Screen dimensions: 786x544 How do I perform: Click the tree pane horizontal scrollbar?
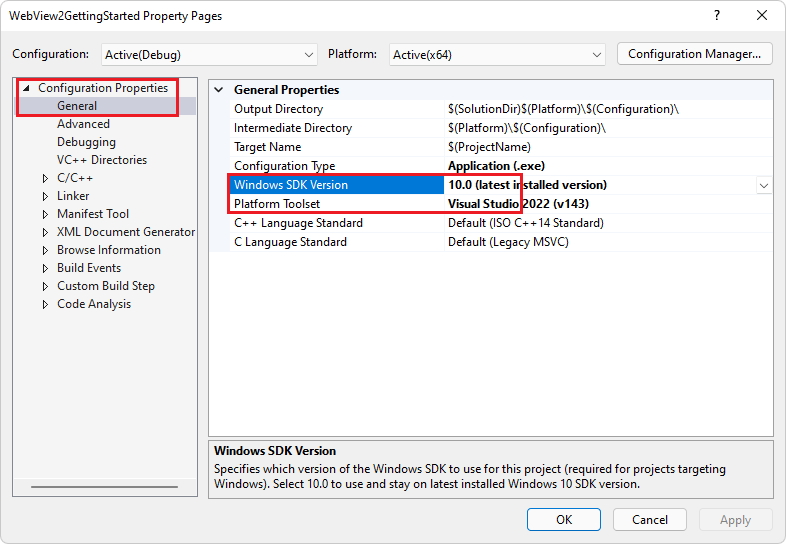[x=104, y=487]
